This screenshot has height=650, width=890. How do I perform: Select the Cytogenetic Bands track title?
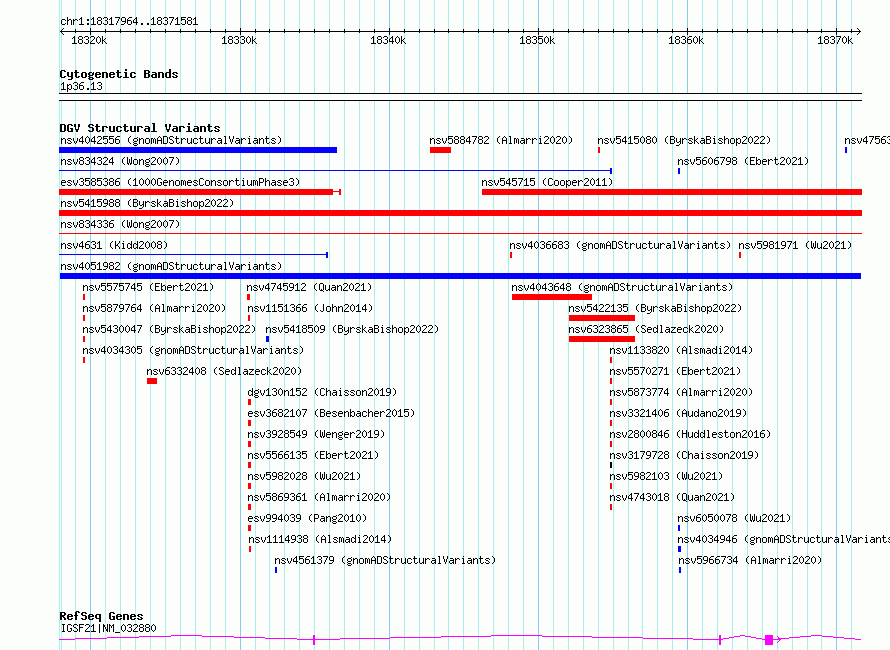(x=119, y=74)
